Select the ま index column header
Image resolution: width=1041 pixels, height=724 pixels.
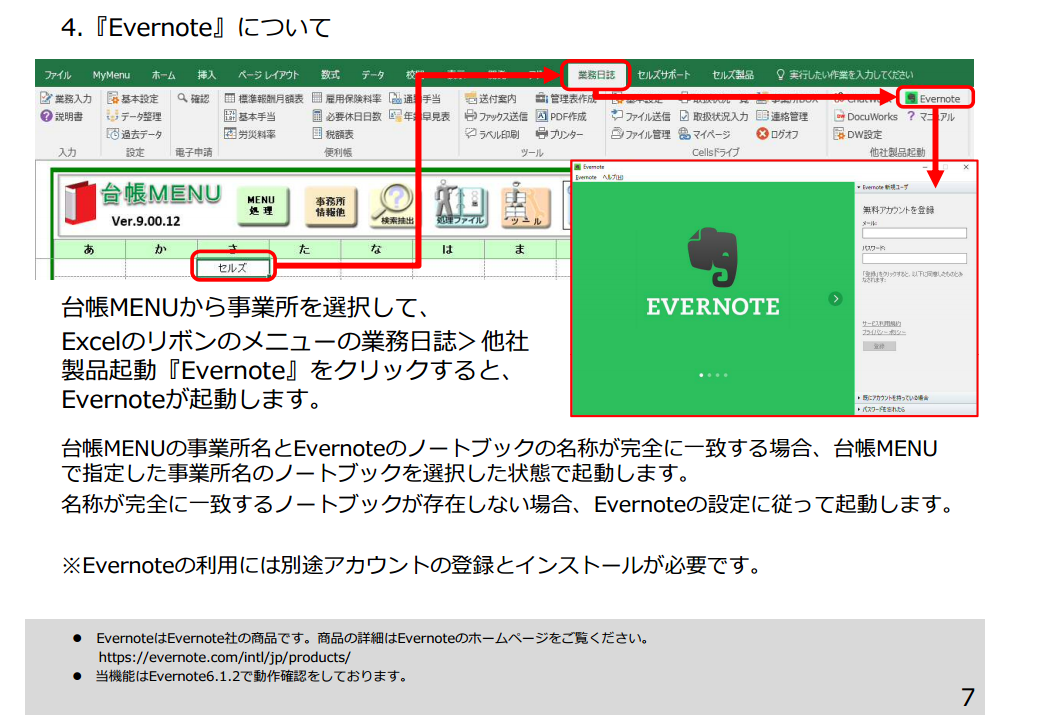(x=520, y=250)
